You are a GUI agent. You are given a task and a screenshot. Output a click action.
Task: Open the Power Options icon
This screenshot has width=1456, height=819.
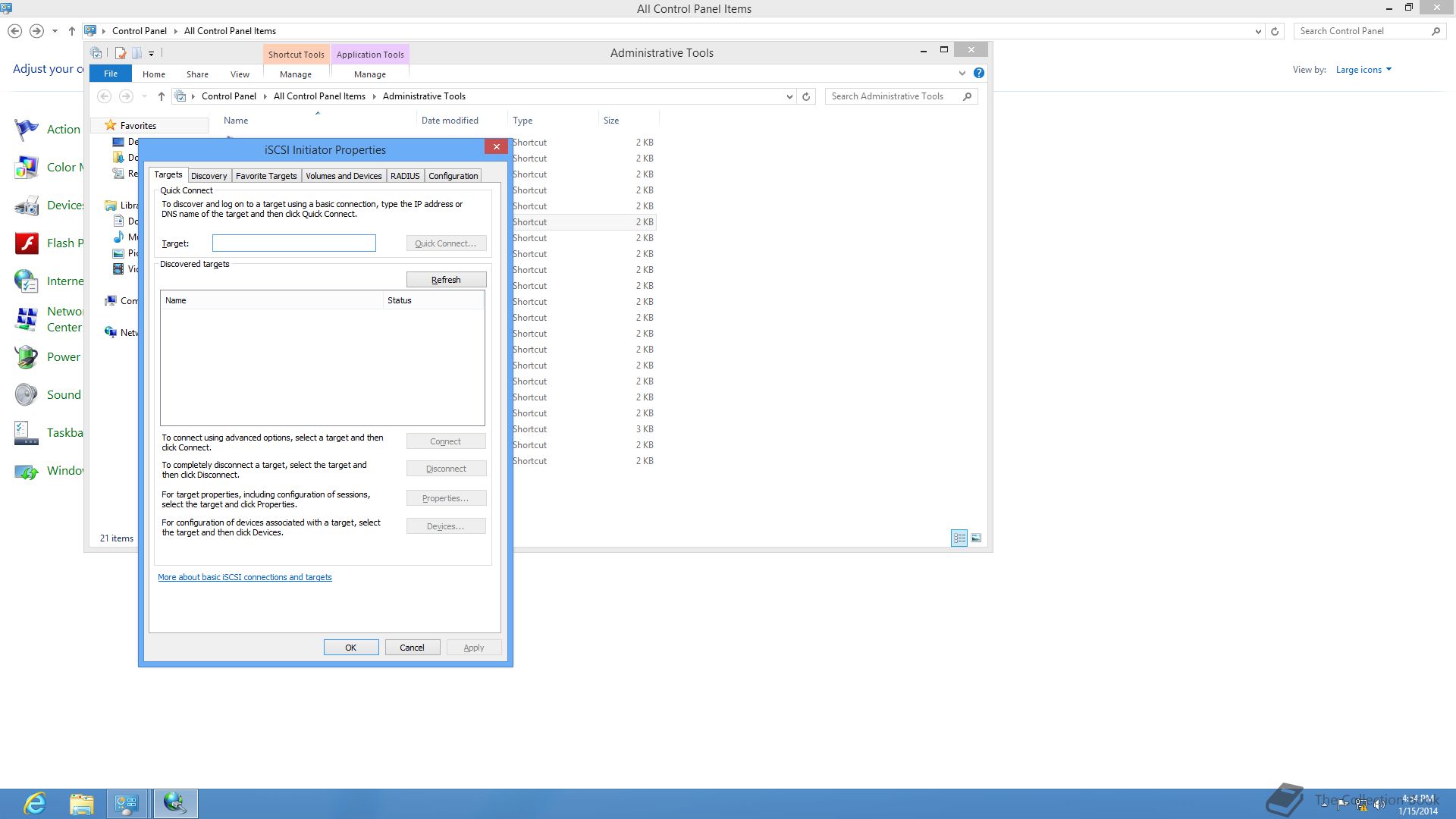tap(27, 357)
